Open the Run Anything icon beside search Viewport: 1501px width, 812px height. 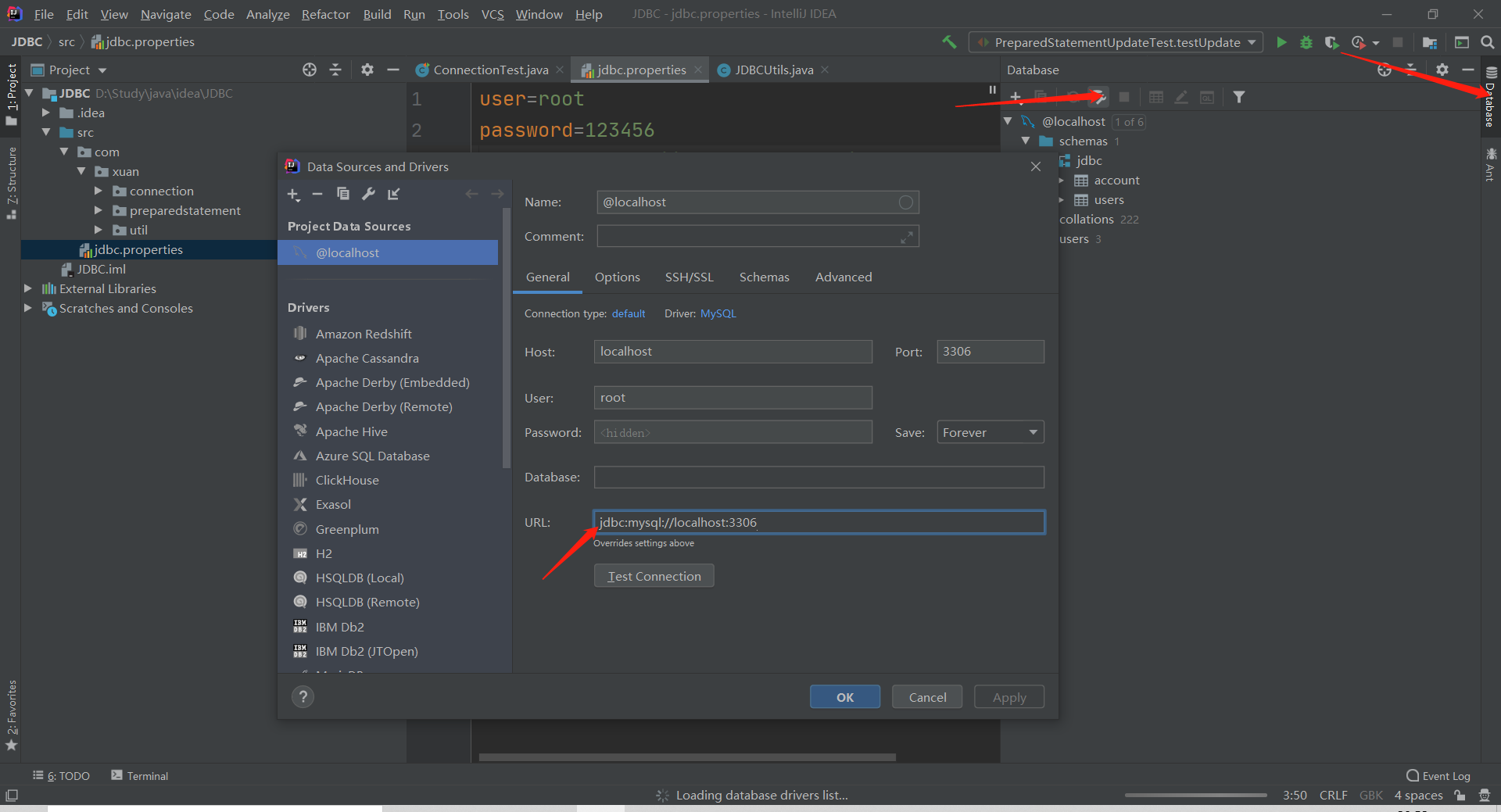click(x=1461, y=42)
